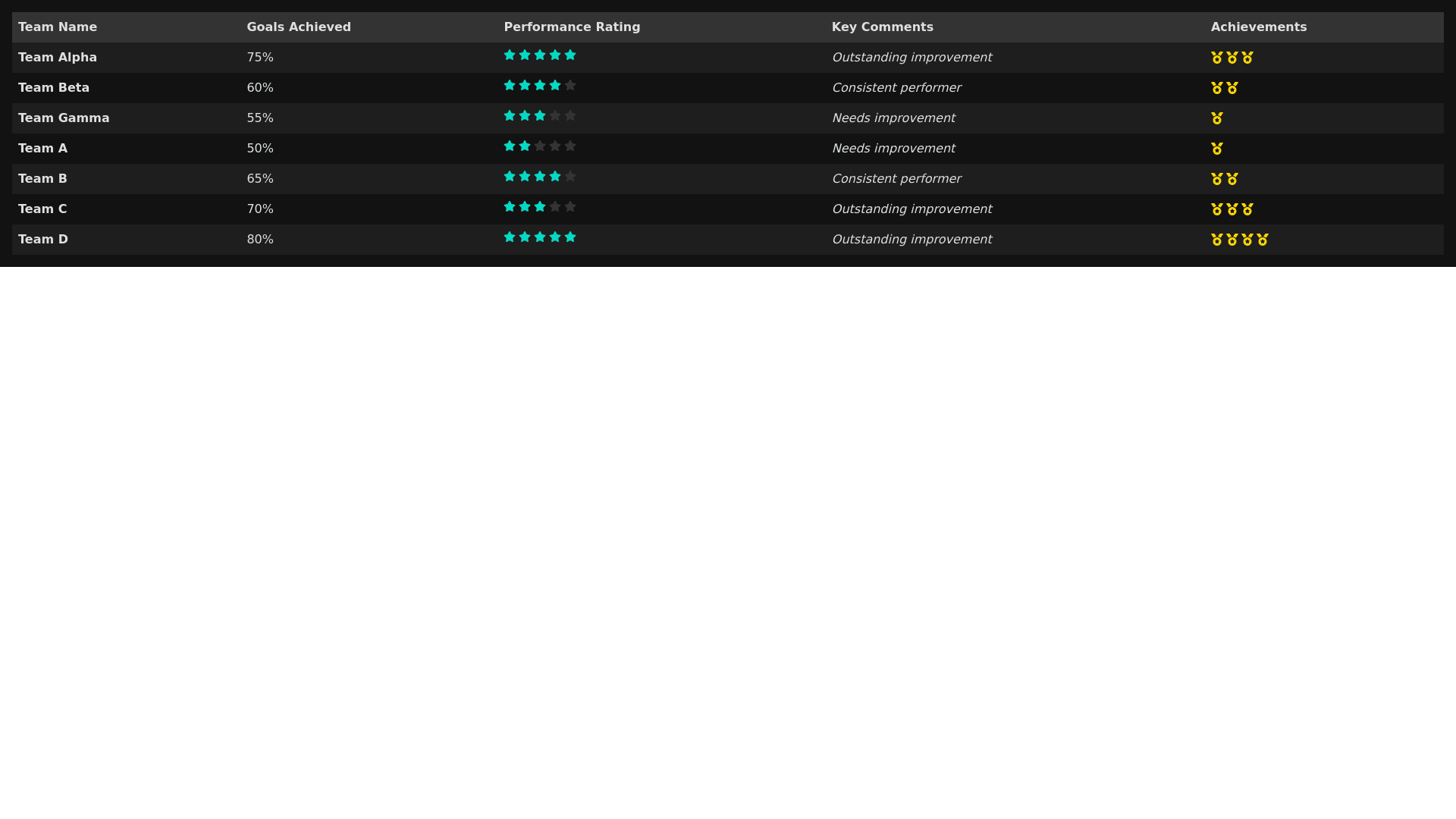Click Team B's Consistent performer comment
Viewport: 1456px width, 819px height.
coord(896,179)
